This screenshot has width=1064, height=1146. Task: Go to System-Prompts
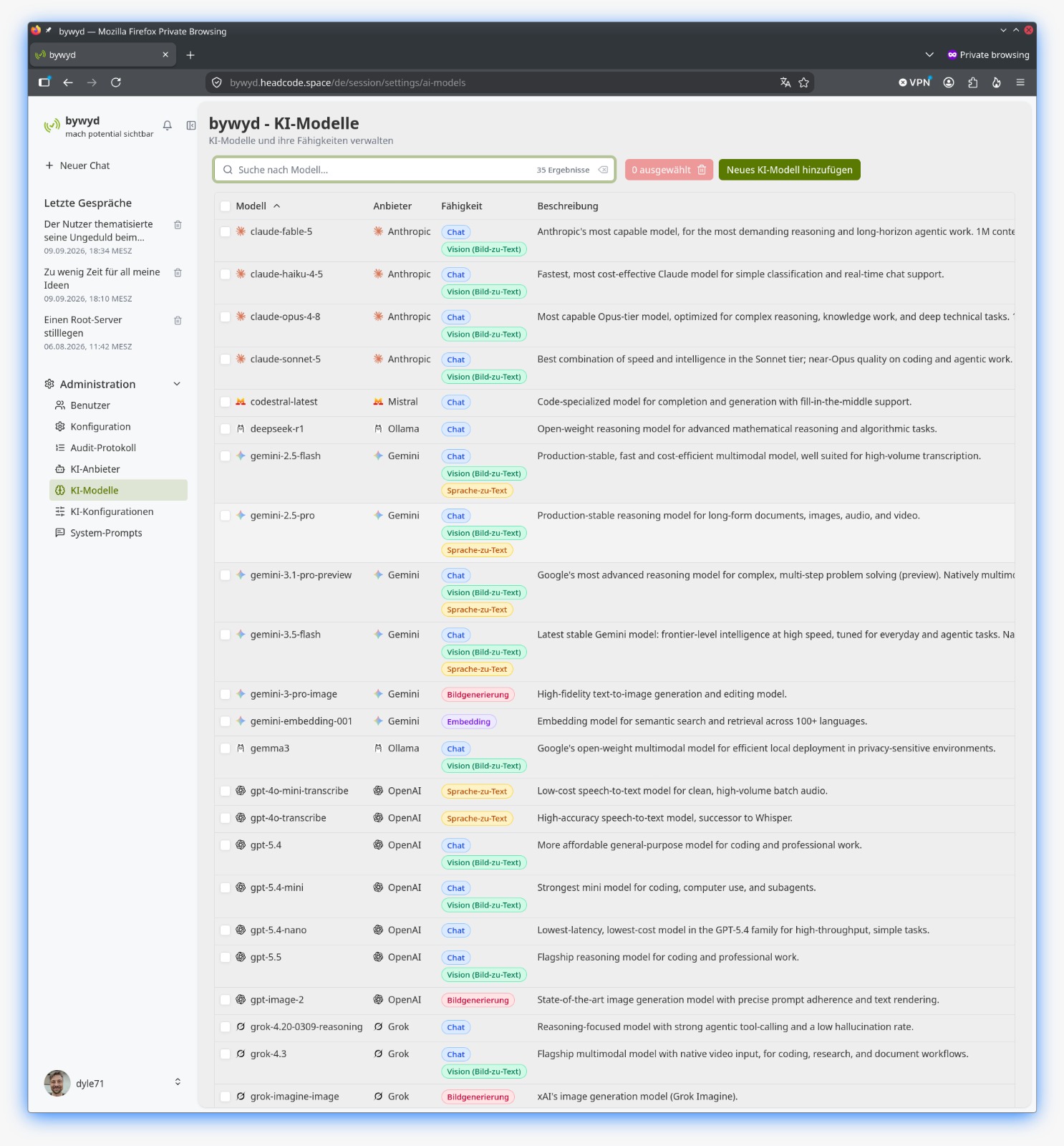pos(118,533)
